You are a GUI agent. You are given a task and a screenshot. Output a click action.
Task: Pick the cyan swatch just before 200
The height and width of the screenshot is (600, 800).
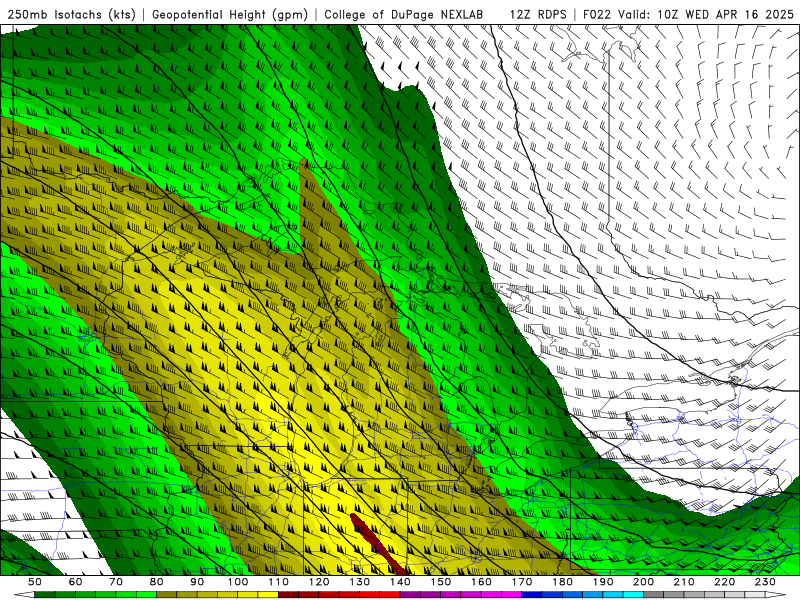(x=634, y=595)
